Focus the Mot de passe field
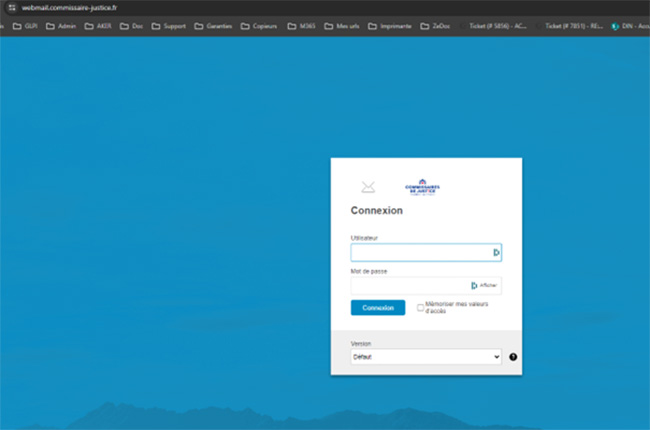The width and height of the screenshot is (650, 430). click(x=408, y=286)
